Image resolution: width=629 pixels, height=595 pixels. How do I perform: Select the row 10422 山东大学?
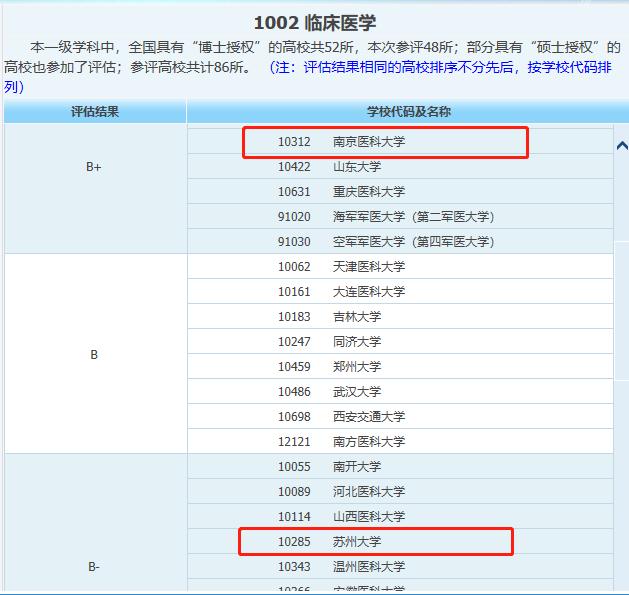pyautogui.click(x=400, y=167)
